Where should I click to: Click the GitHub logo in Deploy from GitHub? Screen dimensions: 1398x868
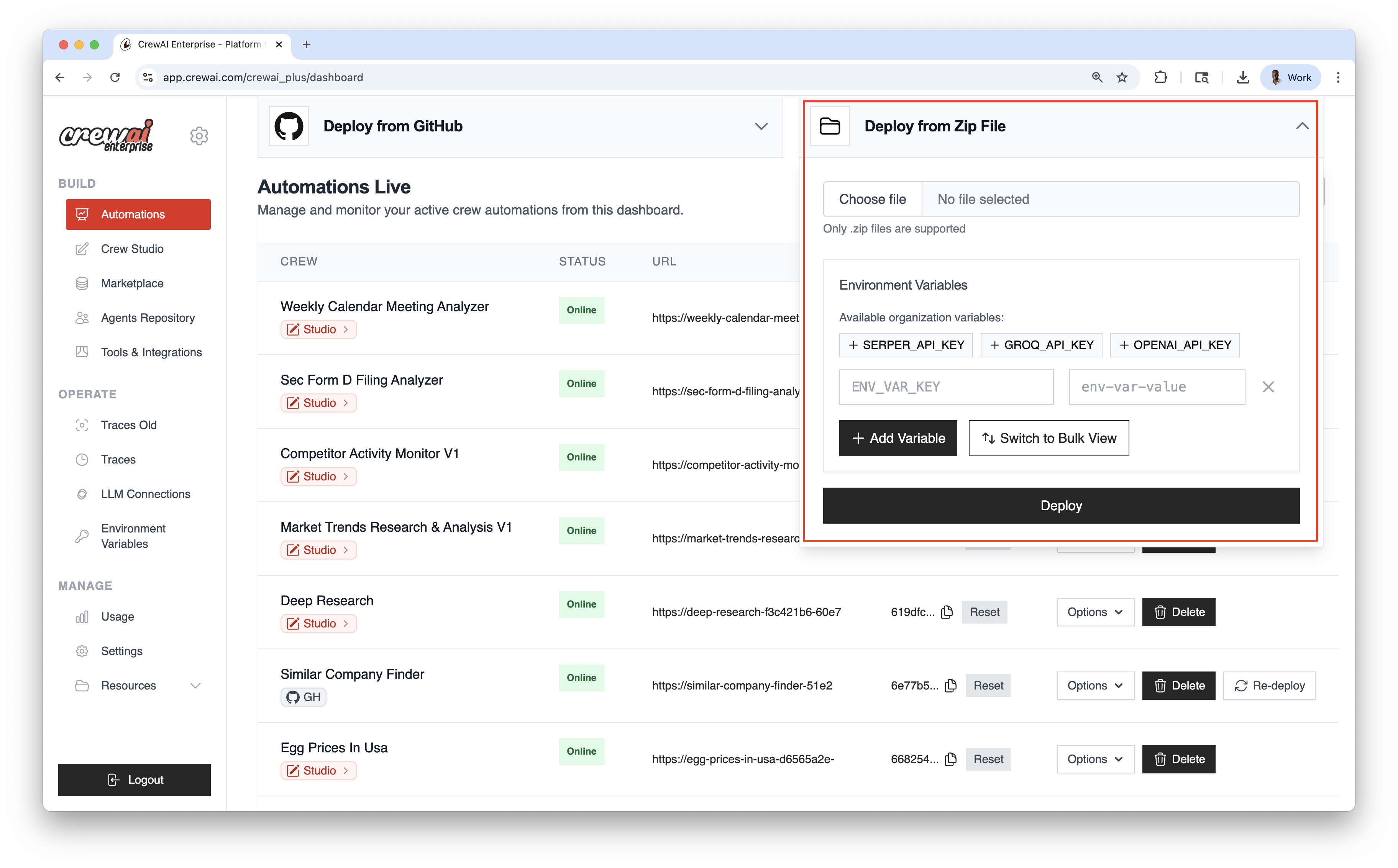(289, 126)
